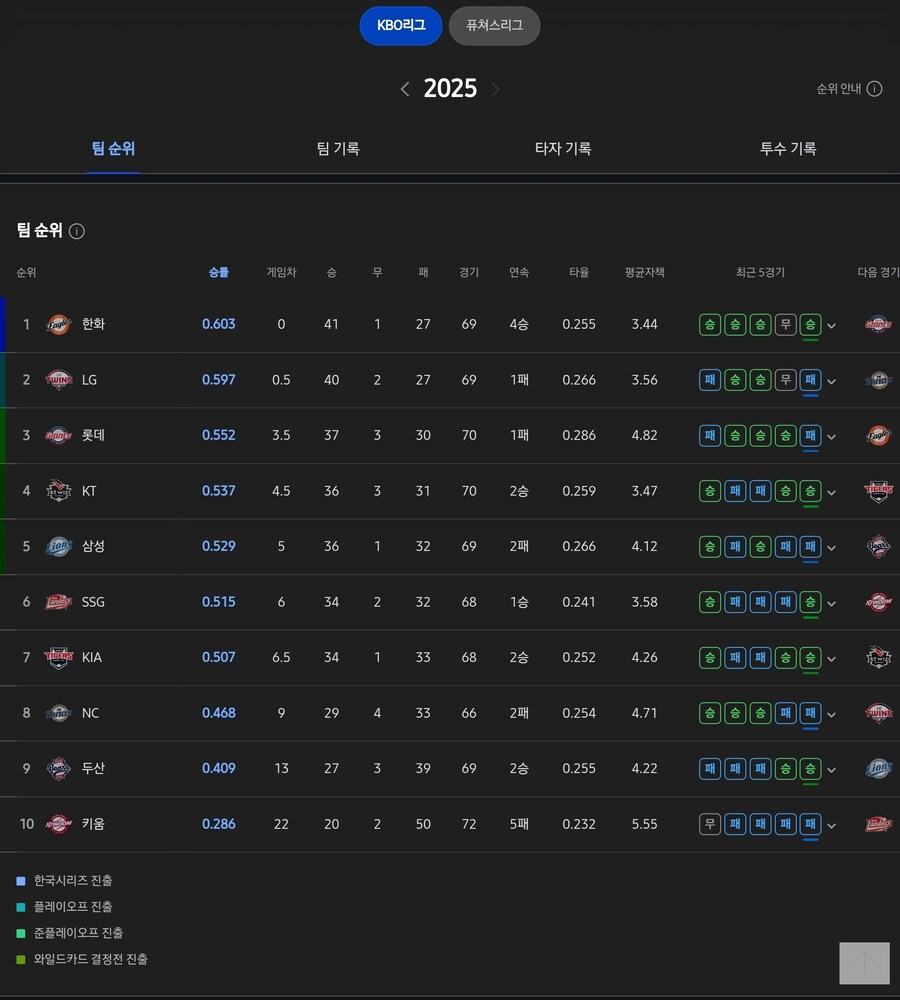Expand 키움 recent games chevron
The height and width of the screenshot is (1000, 900).
[x=831, y=825]
